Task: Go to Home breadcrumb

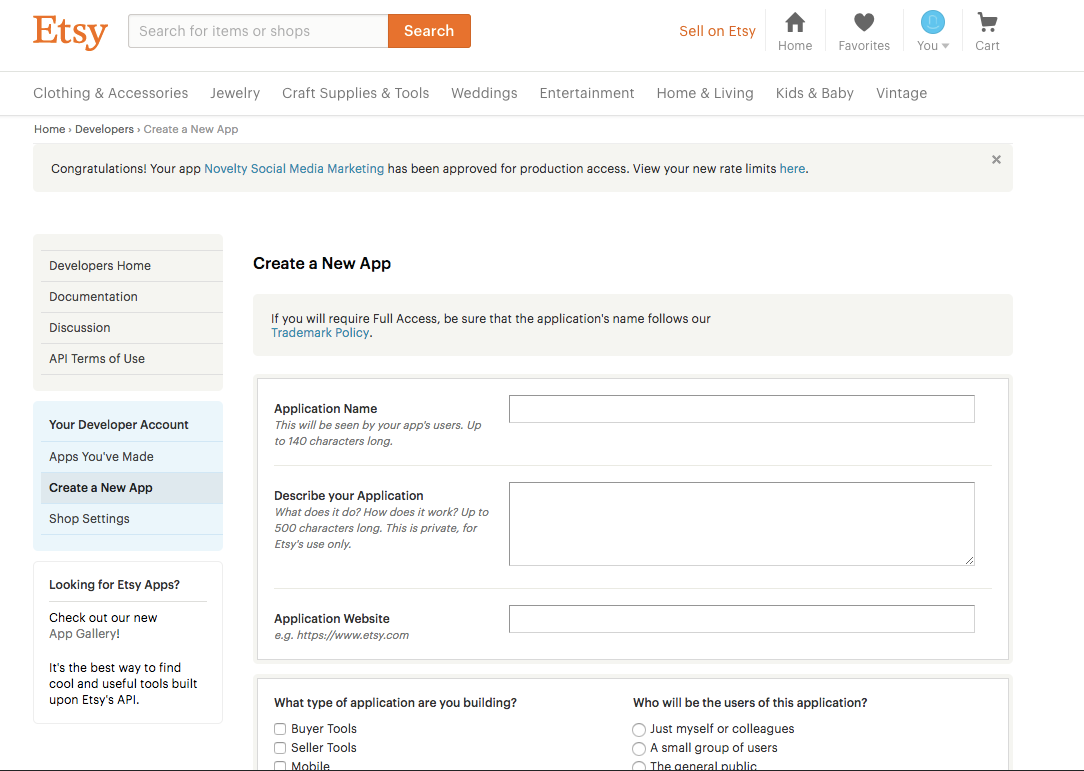Action: pyautogui.click(x=50, y=129)
